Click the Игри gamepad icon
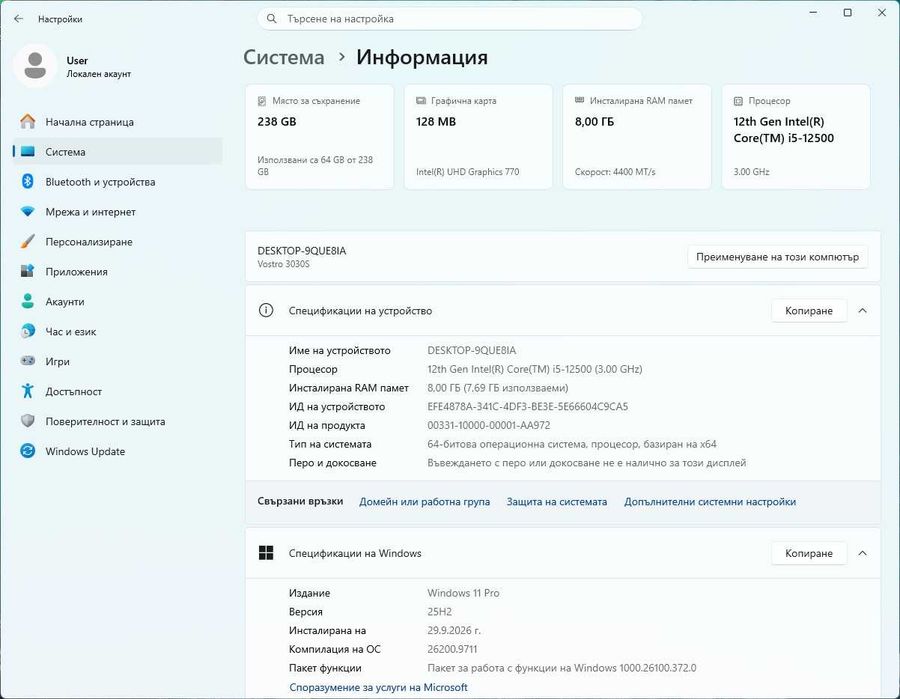This screenshot has width=900, height=699. pos(28,361)
